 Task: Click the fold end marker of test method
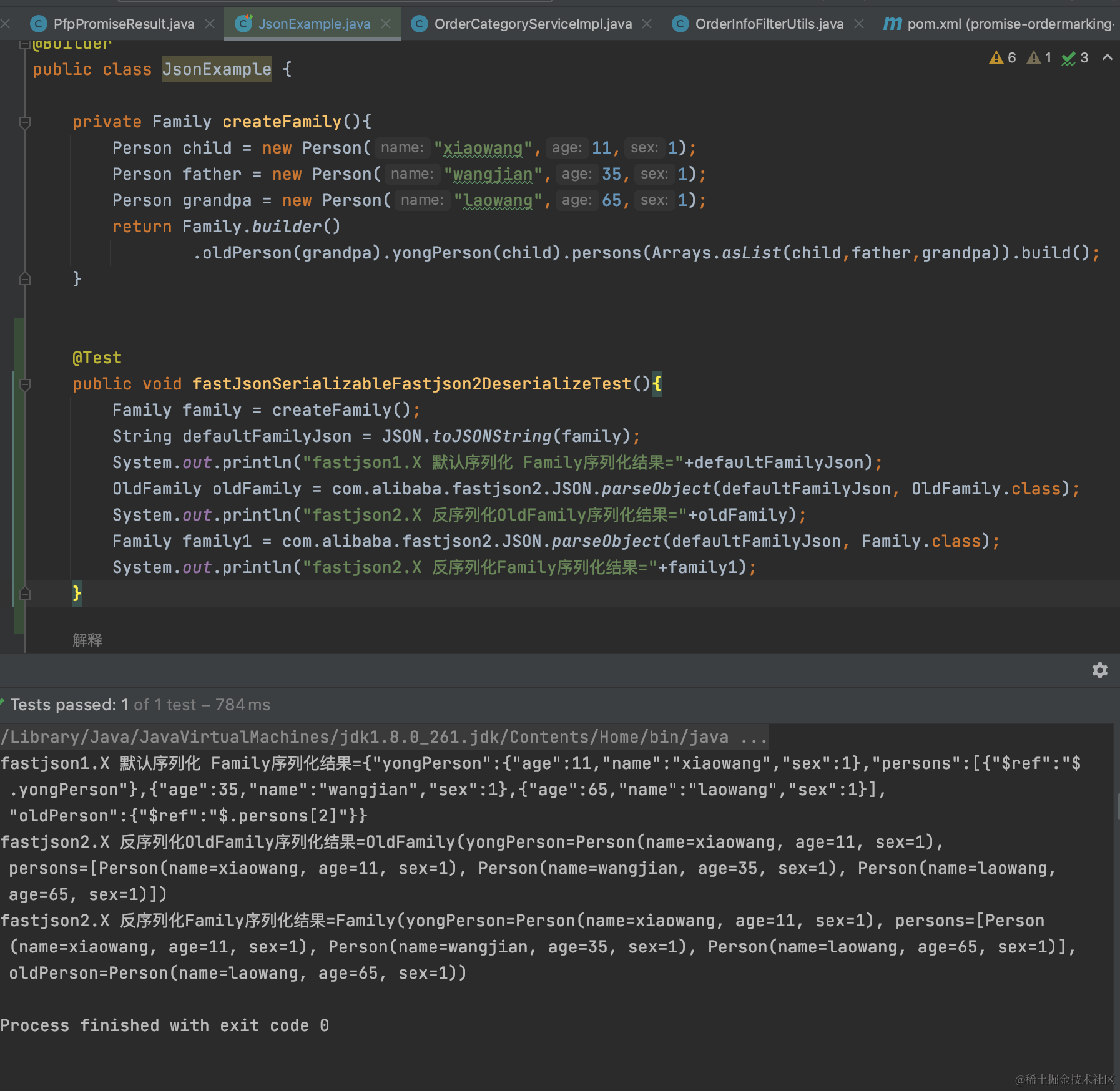(x=25, y=593)
